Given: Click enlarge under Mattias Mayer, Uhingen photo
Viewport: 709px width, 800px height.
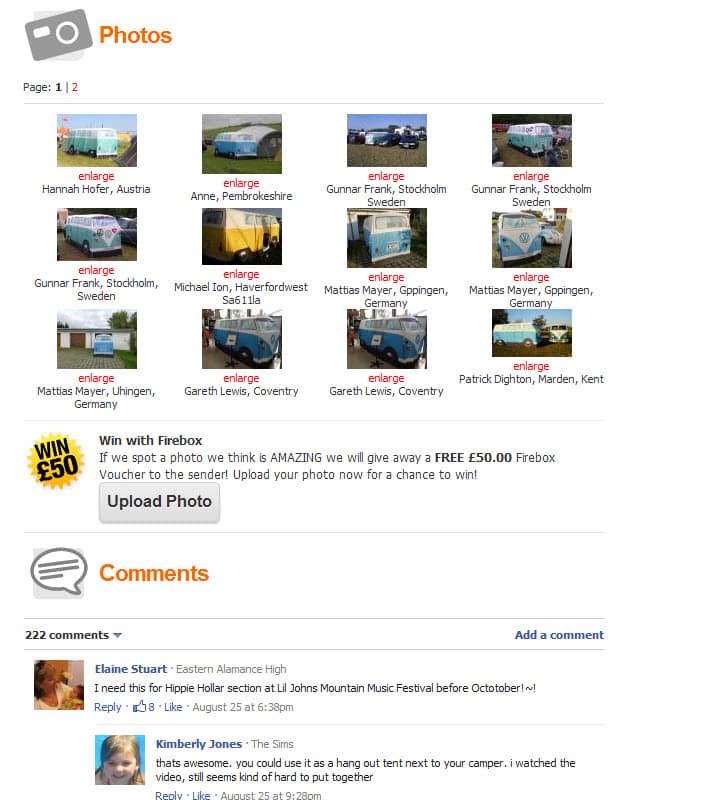Looking at the screenshot, I should pos(96,378).
